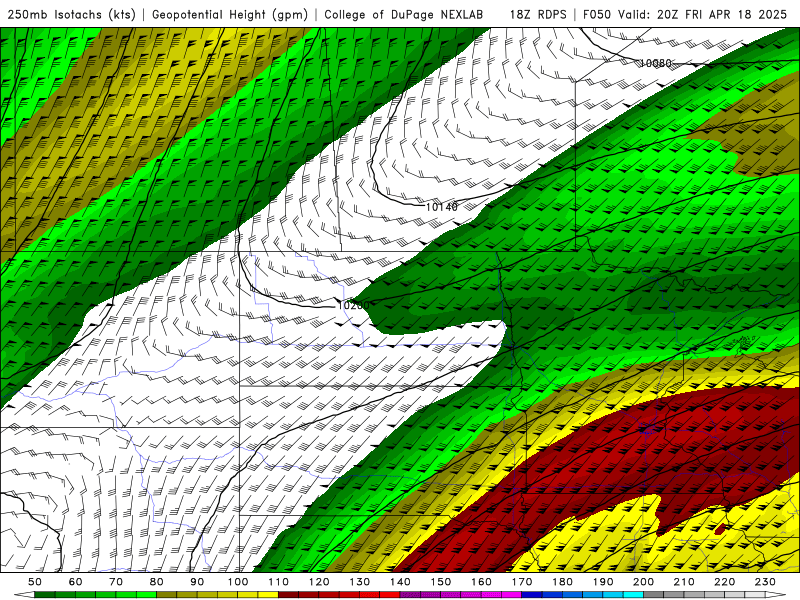Click the 80 knot legend label

157,582
